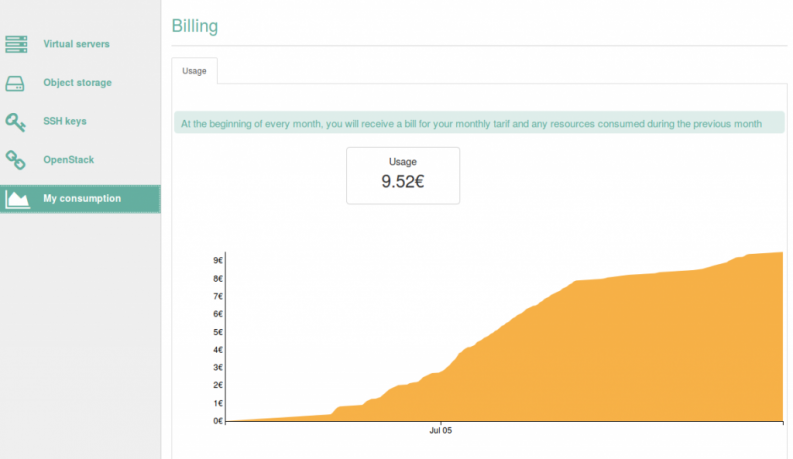Screen dimensions: 793x459
Task: Click the Usage 9.52€ summary box
Action: coord(403,175)
